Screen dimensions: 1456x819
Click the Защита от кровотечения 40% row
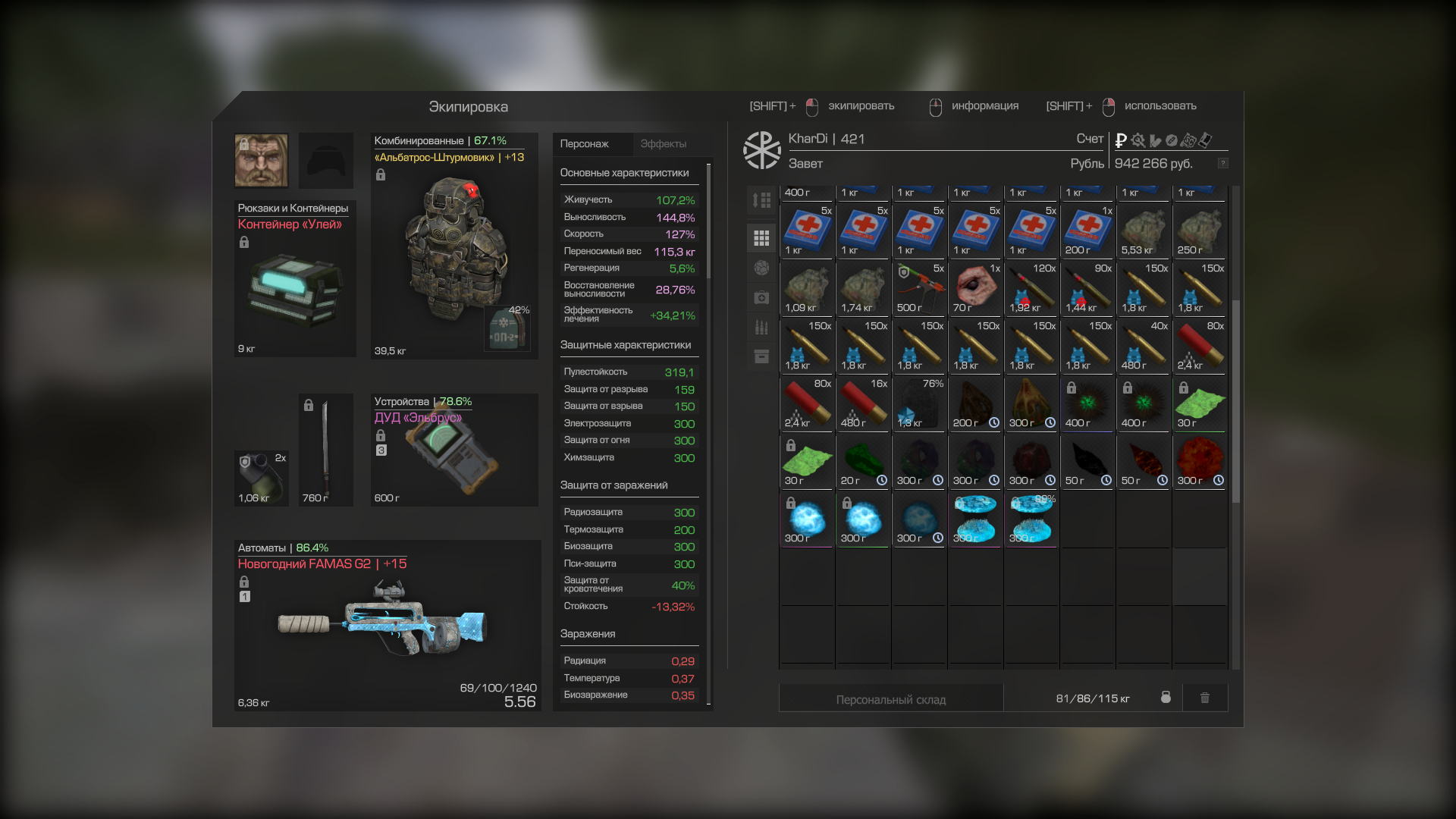coord(629,585)
